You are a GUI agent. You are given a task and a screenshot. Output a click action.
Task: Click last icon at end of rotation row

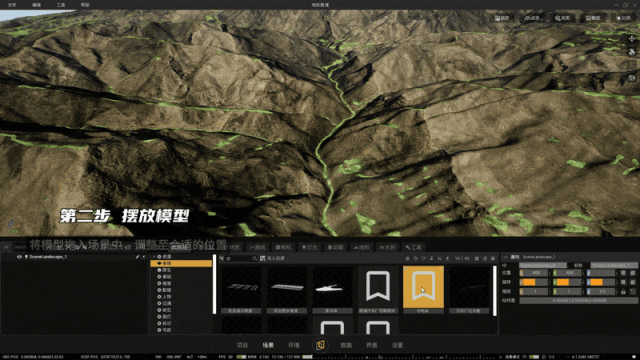[x=632, y=282]
